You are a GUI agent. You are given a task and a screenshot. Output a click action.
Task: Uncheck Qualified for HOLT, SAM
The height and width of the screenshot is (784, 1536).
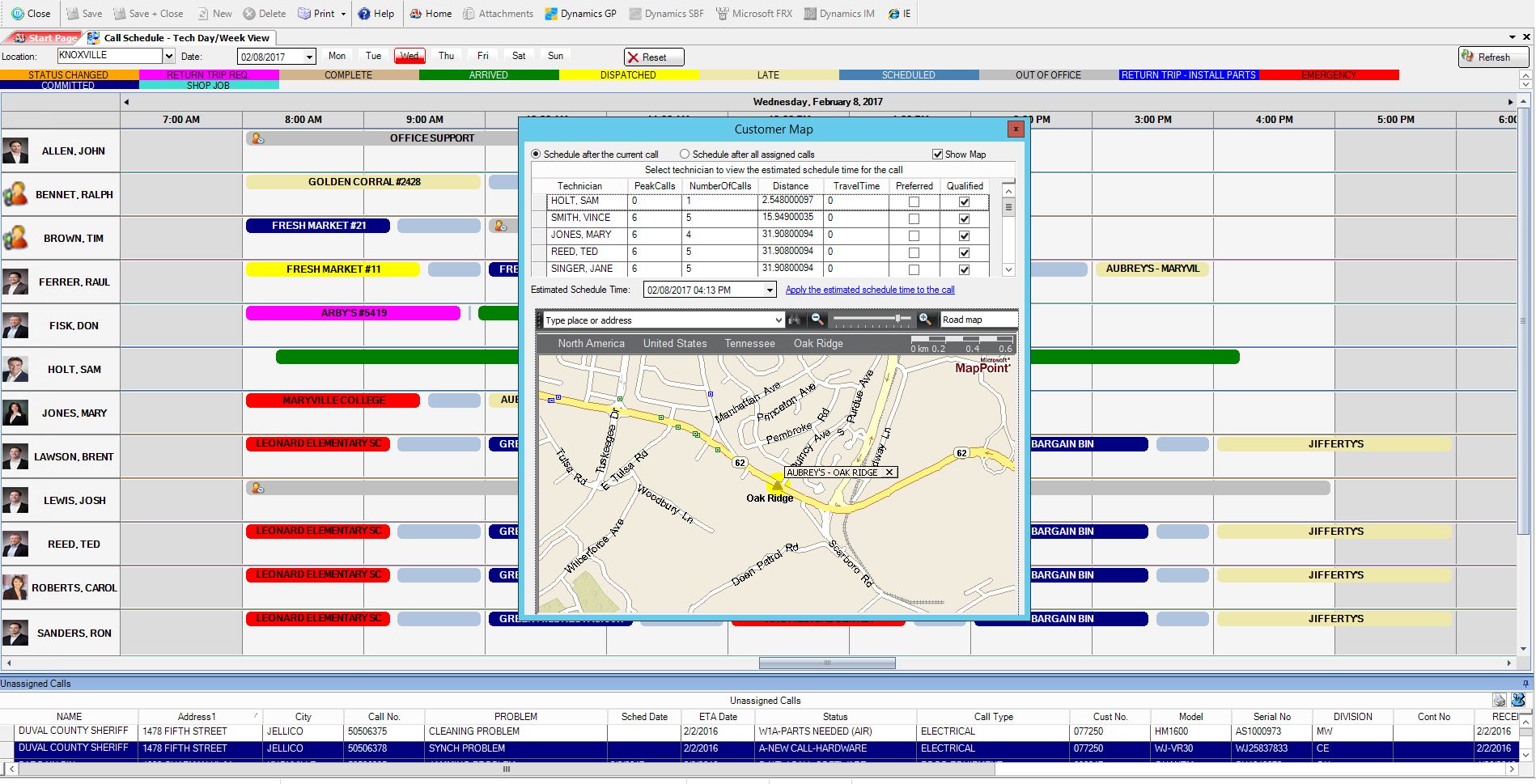[964, 202]
